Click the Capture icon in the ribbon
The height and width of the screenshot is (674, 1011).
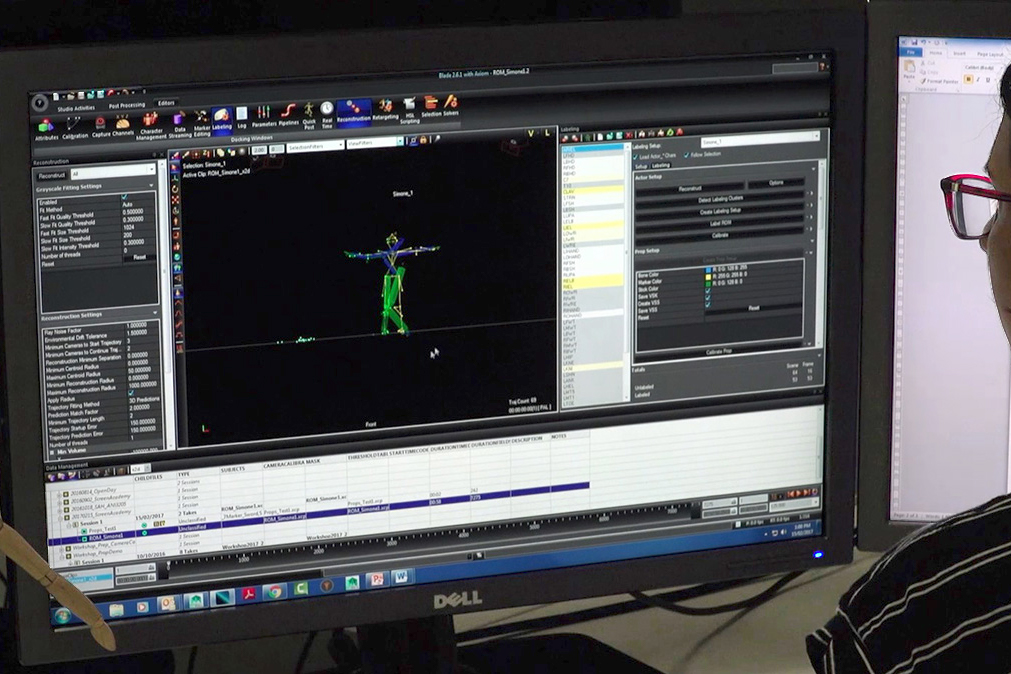[x=100, y=123]
